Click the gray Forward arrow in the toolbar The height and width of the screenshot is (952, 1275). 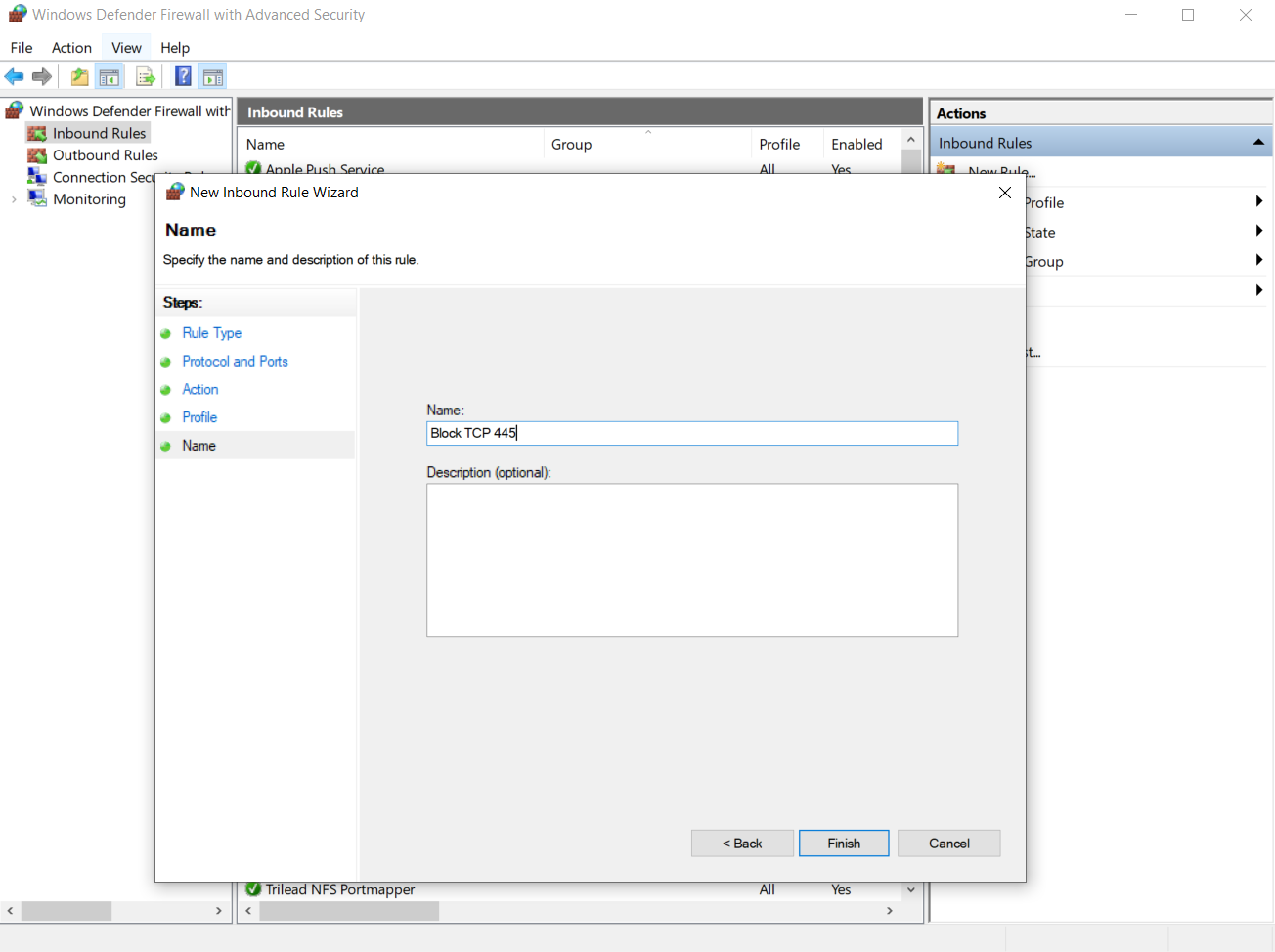[x=42, y=76]
